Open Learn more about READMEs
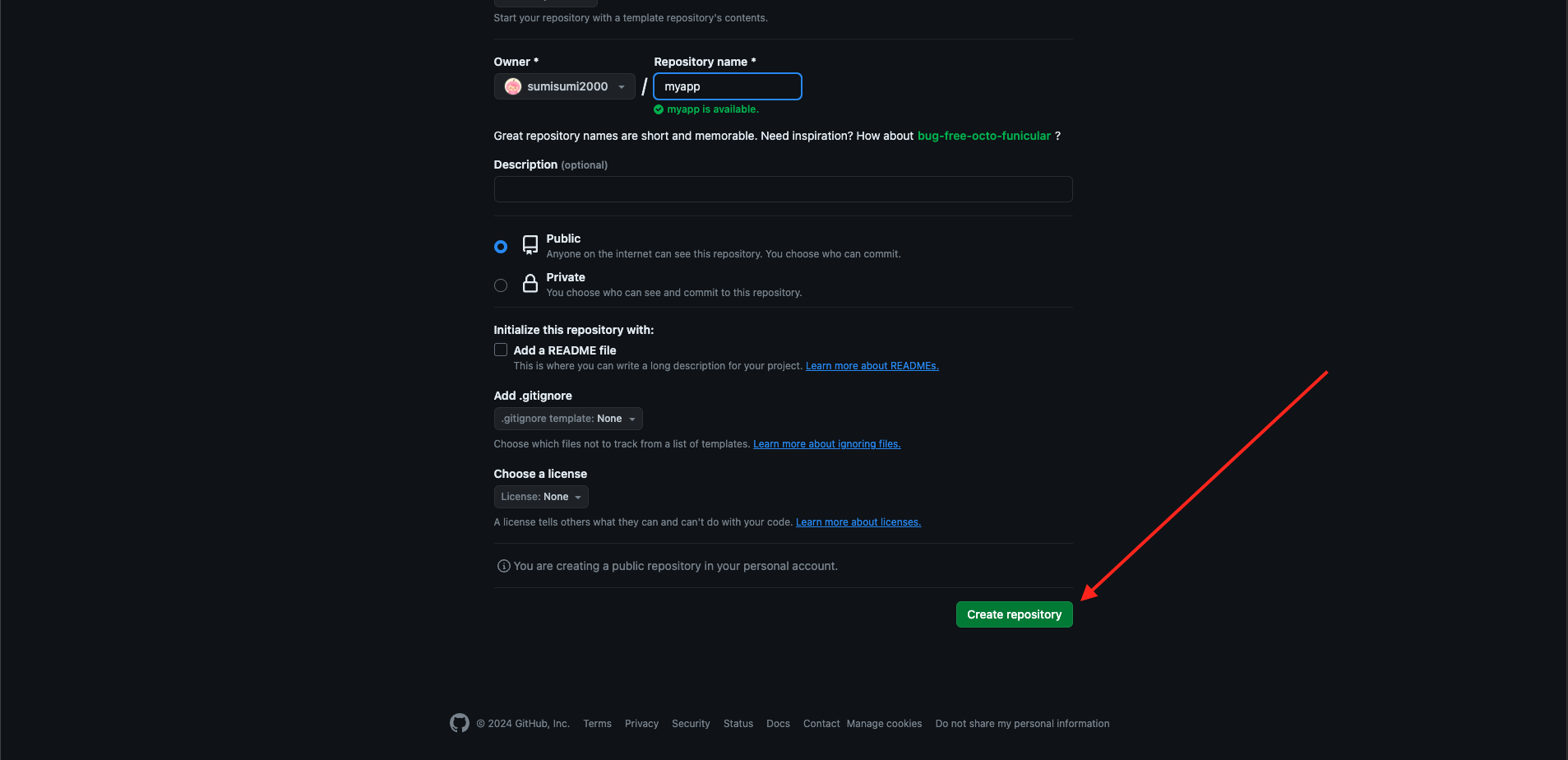Image resolution: width=1568 pixels, height=760 pixels. tap(872, 365)
